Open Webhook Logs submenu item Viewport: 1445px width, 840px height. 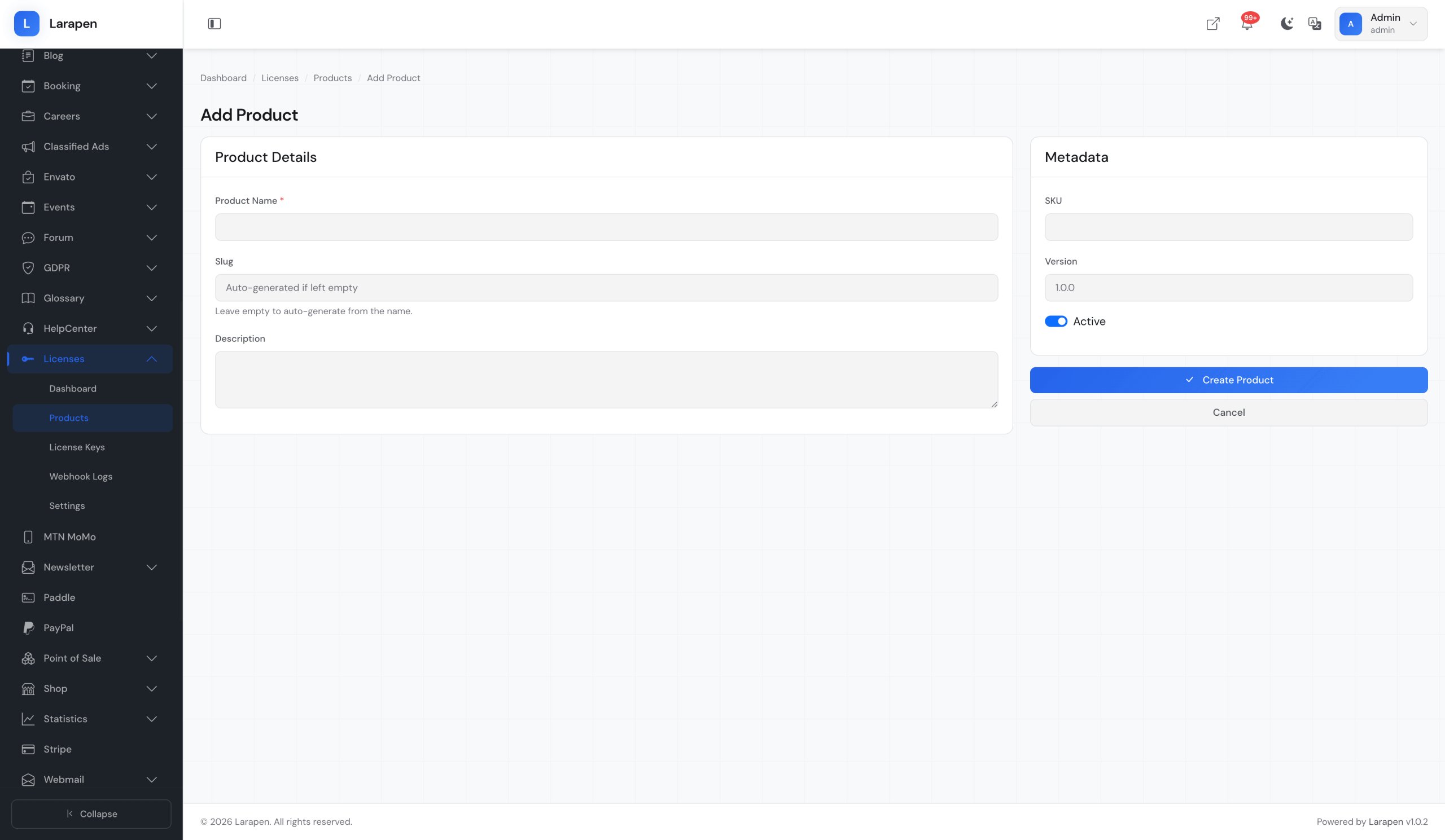click(81, 476)
